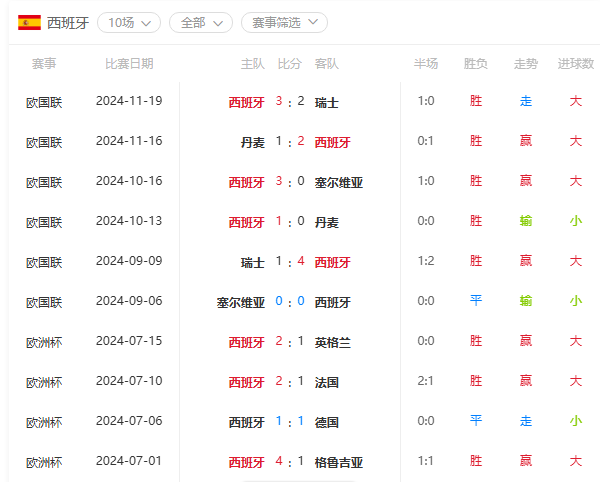Click 大 goals mark in the 2024-11-19 row
Viewport: 600px width, 482px height.
tap(576, 101)
